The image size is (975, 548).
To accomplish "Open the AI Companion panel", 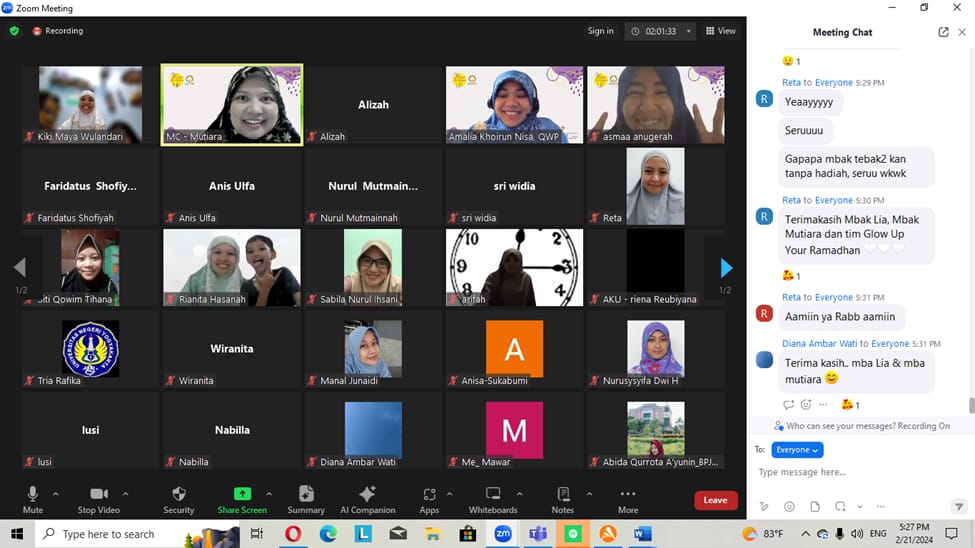I will [367, 499].
